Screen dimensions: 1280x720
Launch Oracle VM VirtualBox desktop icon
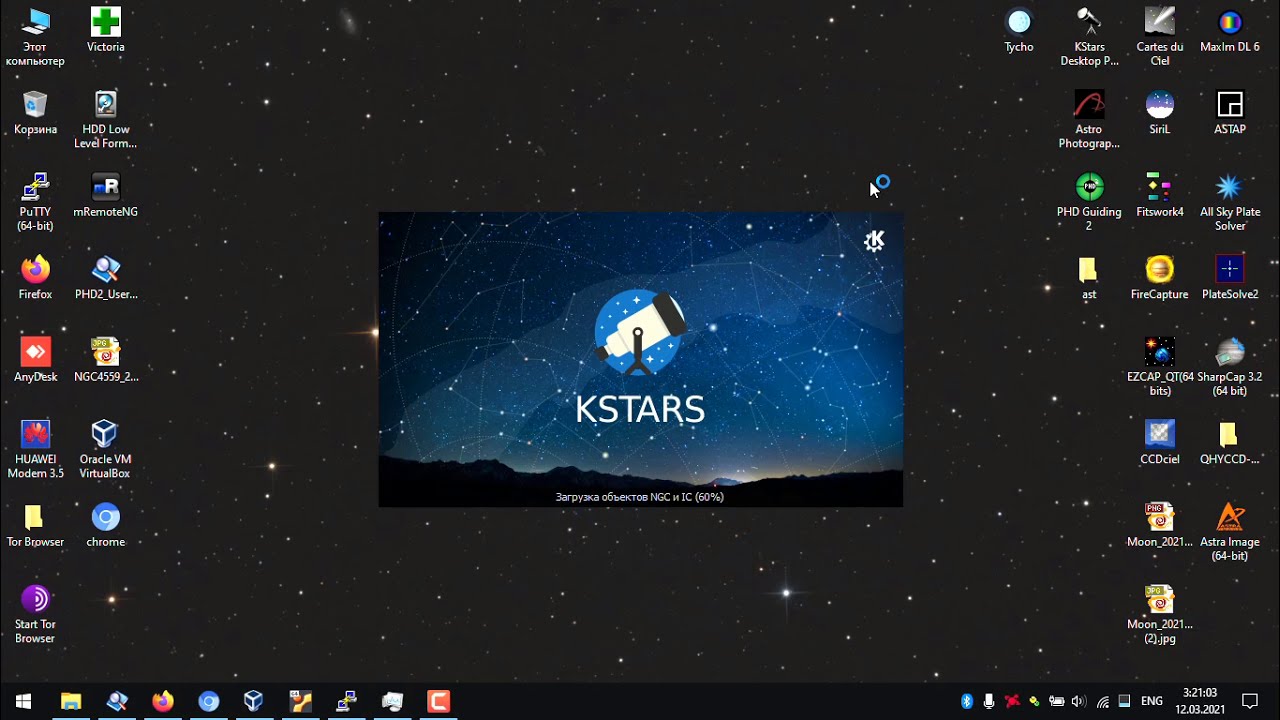pos(105,450)
